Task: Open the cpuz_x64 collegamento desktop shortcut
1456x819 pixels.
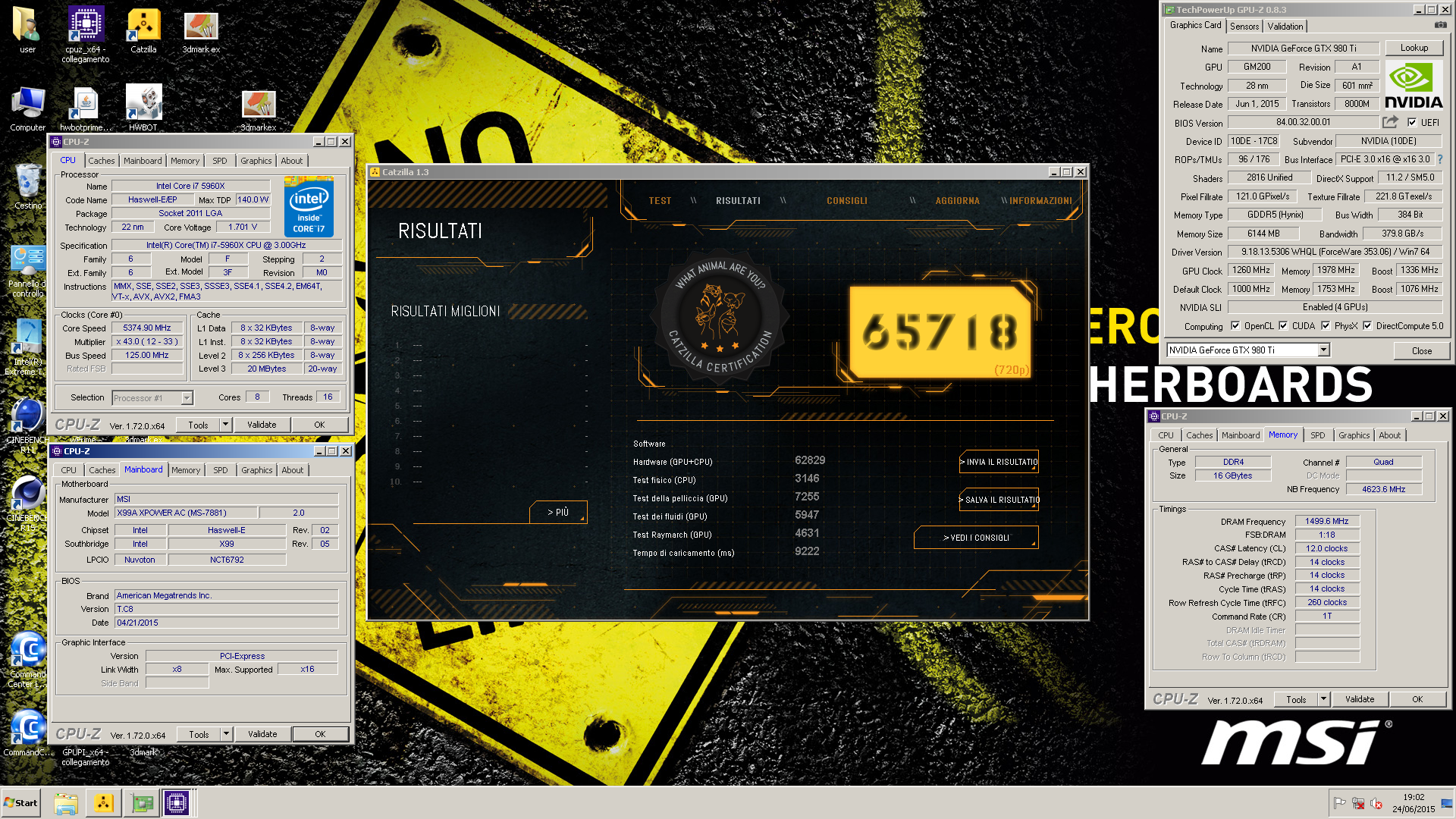Action: 86,34
